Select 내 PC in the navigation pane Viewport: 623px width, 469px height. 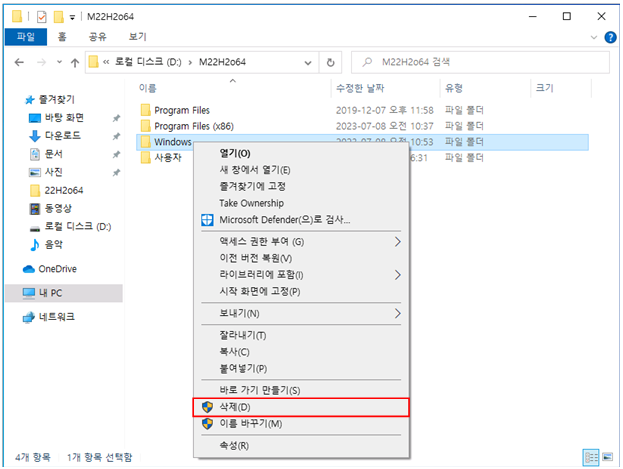click(64, 293)
